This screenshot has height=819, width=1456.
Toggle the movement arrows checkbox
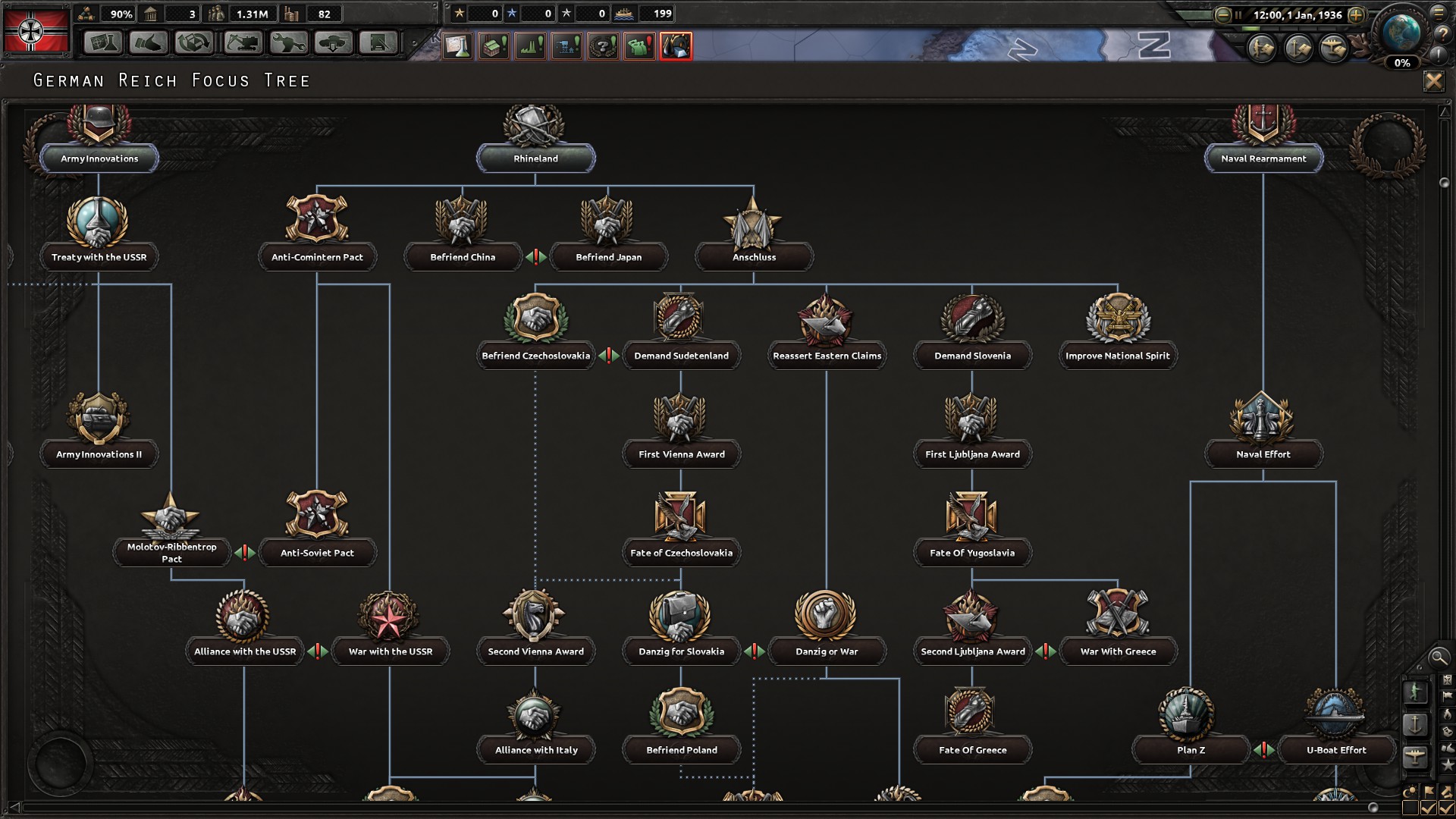coord(1446,808)
